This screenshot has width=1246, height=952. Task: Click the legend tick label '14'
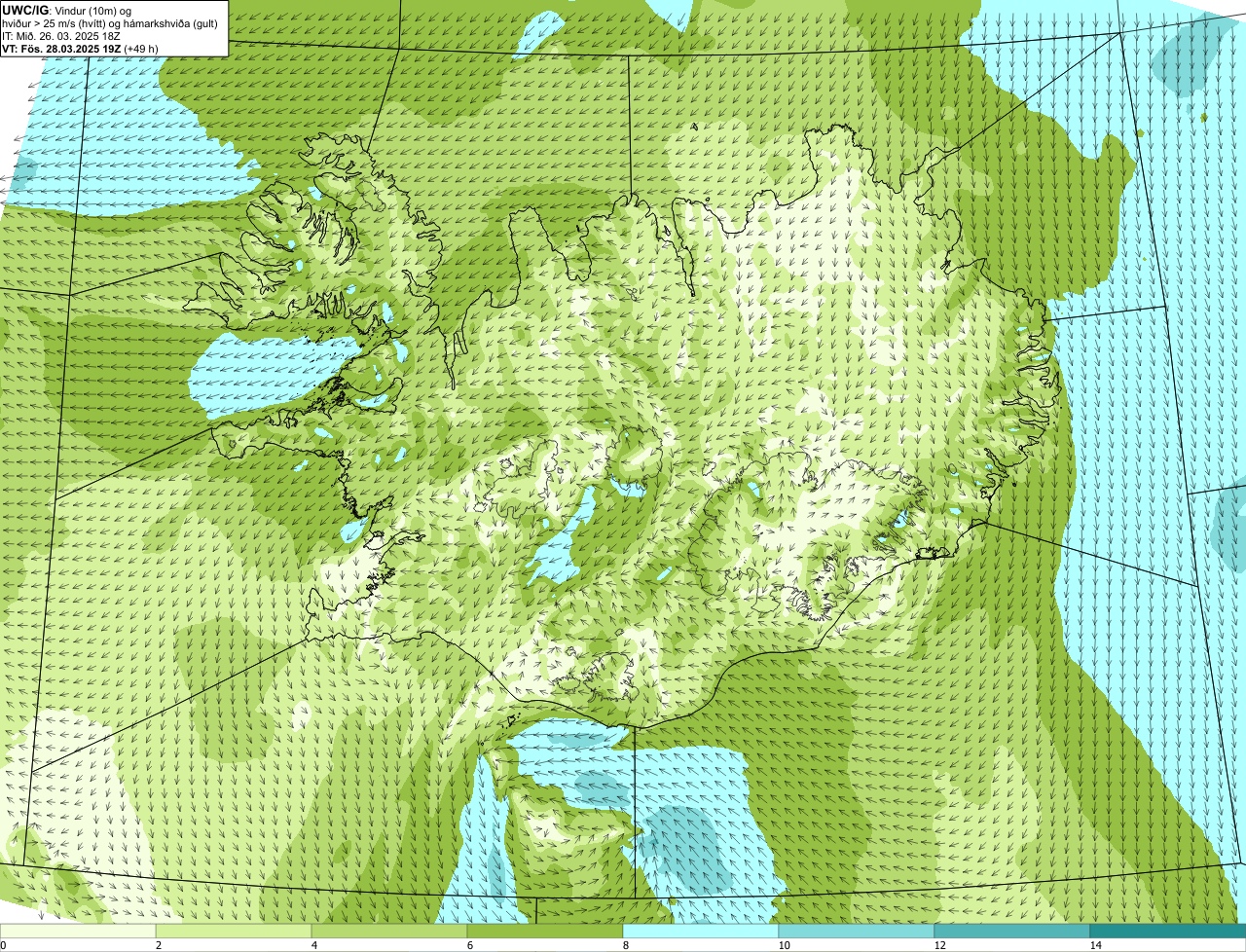tap(1095, 944)
